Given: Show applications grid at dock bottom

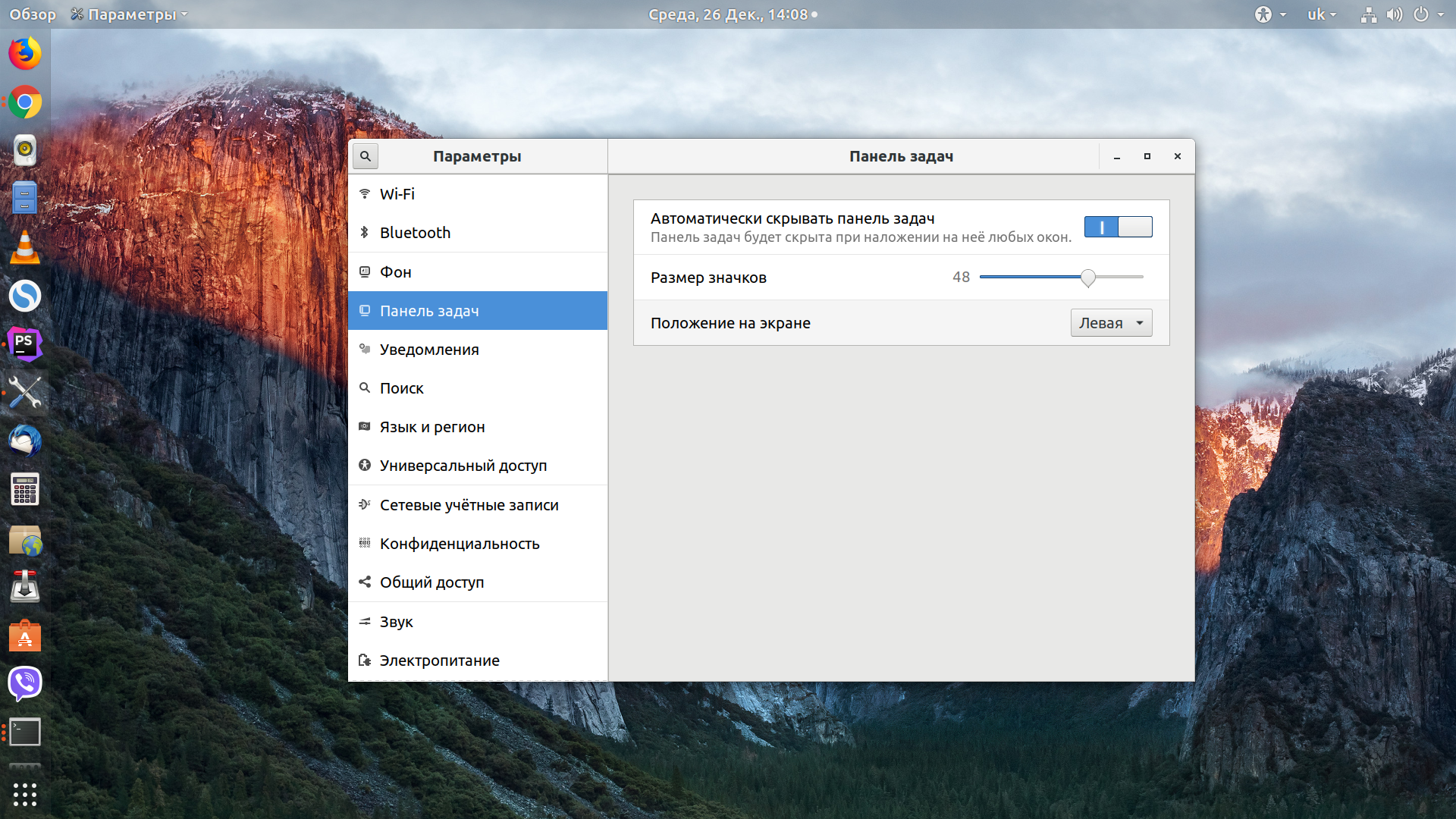Looking at the screenshot, I should point(25,794).
